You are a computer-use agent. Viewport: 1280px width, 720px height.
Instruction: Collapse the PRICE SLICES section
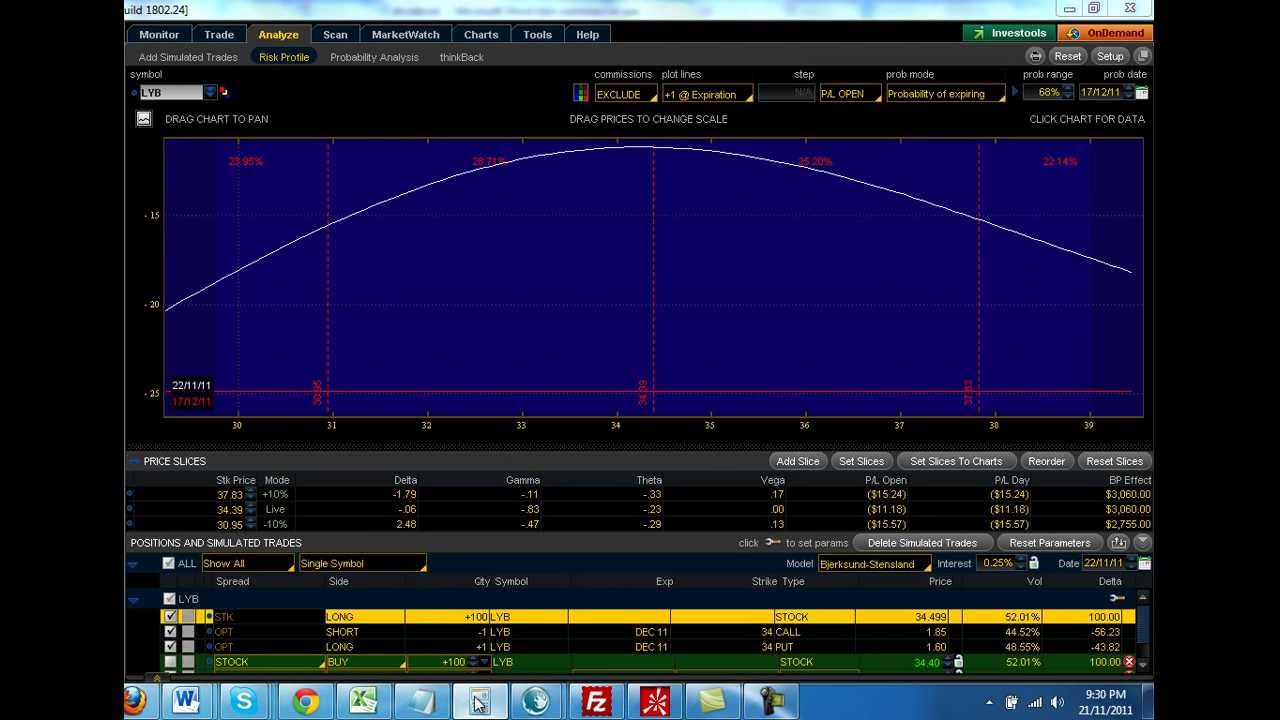[x=134, y=461]
